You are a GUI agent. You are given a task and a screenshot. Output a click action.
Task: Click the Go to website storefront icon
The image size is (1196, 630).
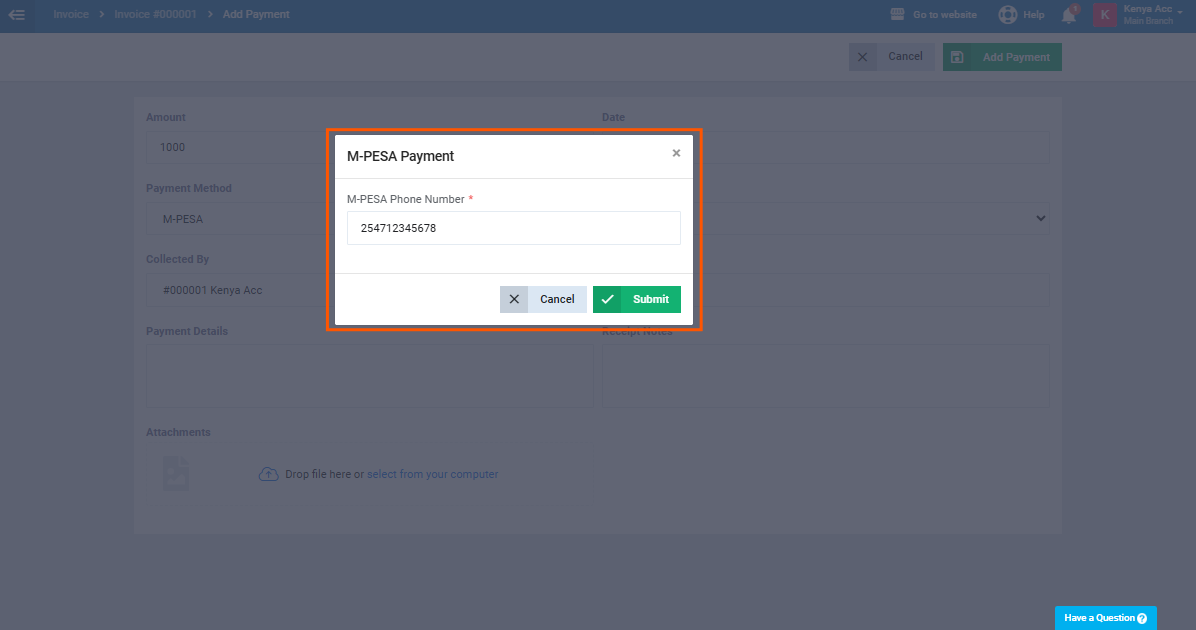tap(897, 14)
